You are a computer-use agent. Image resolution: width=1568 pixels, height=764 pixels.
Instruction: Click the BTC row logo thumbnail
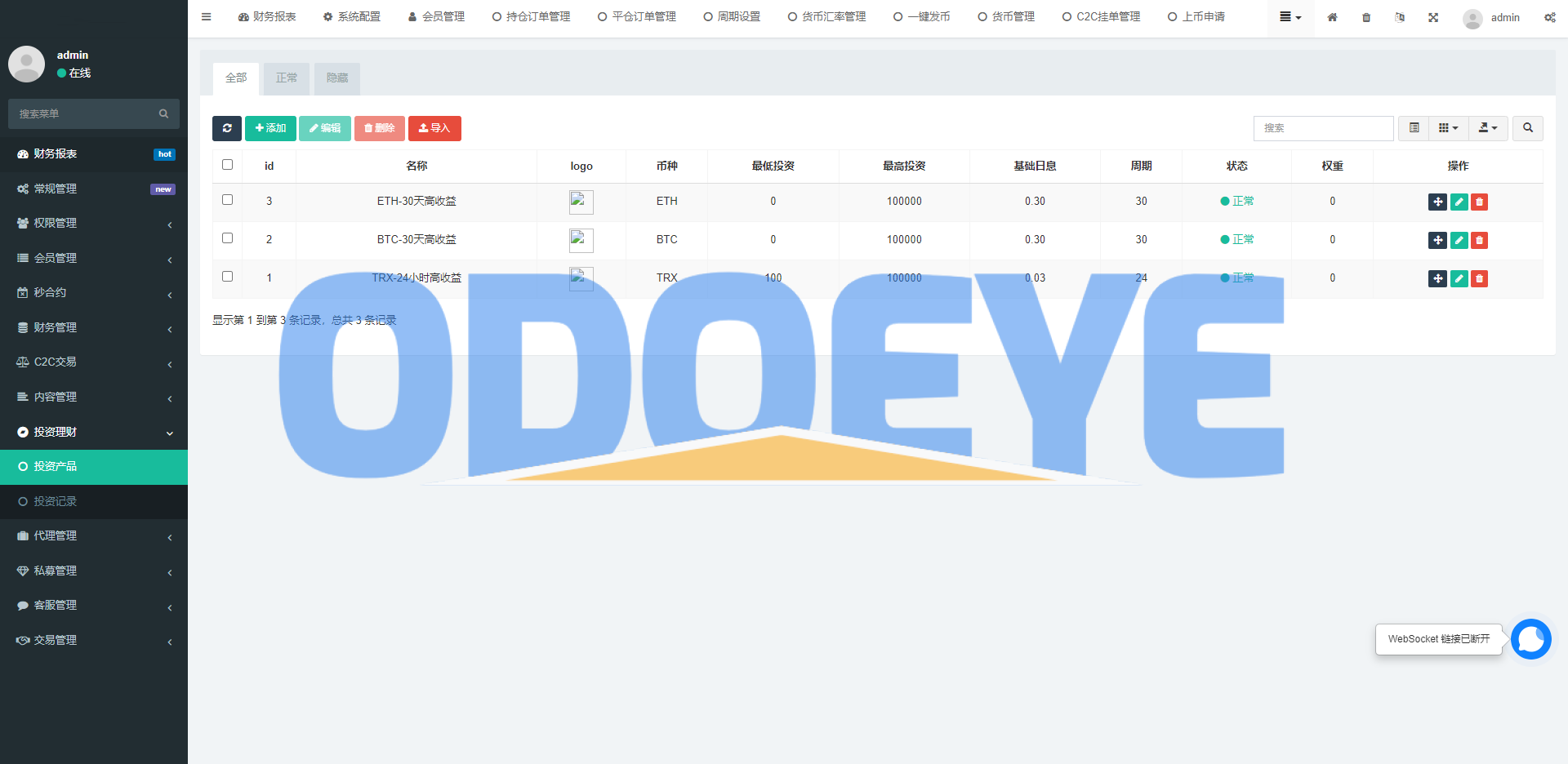tap(581, 240)
